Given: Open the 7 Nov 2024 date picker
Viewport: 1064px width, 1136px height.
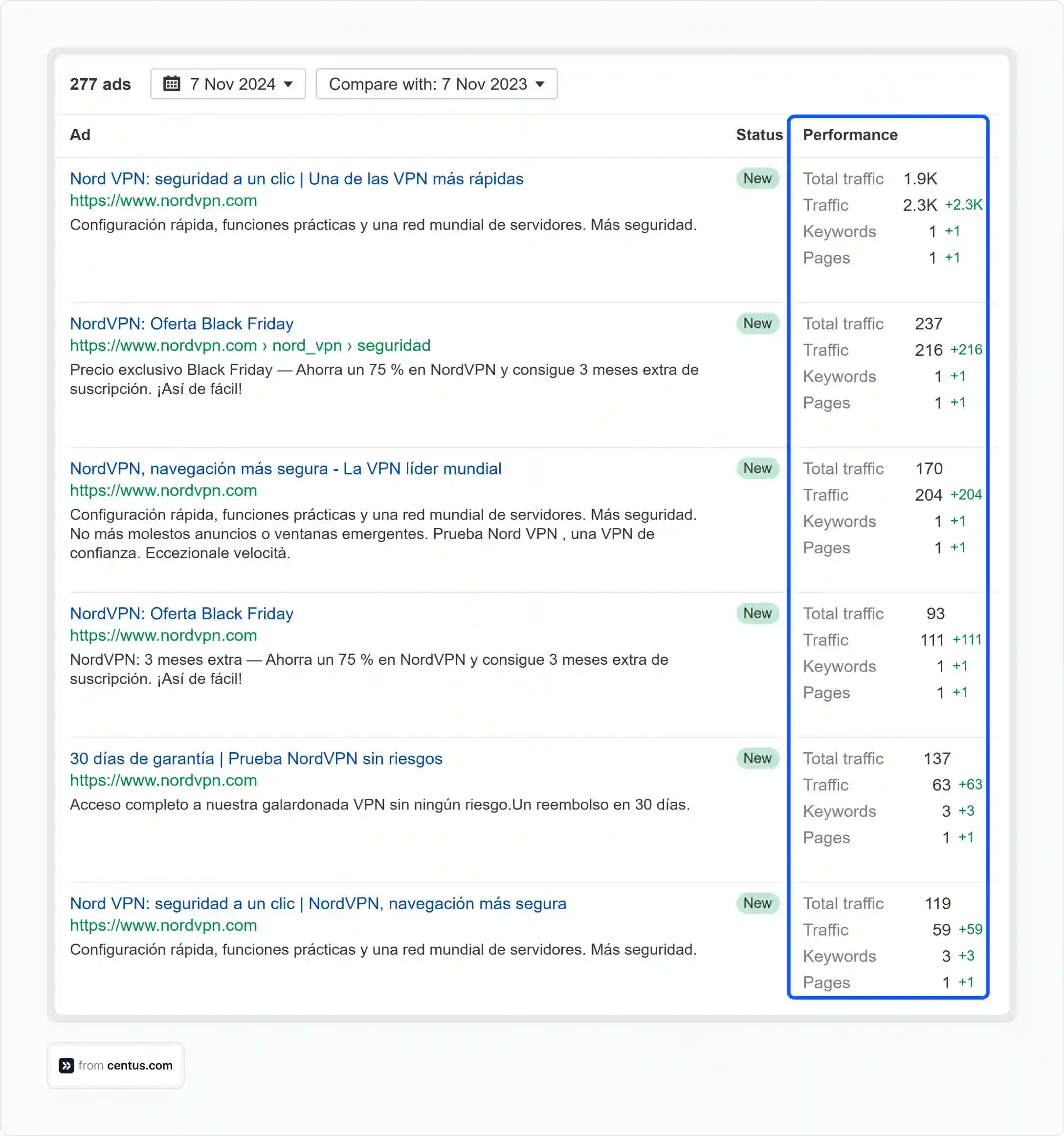Looking at the screenshot, I should (x=227, y=84).
